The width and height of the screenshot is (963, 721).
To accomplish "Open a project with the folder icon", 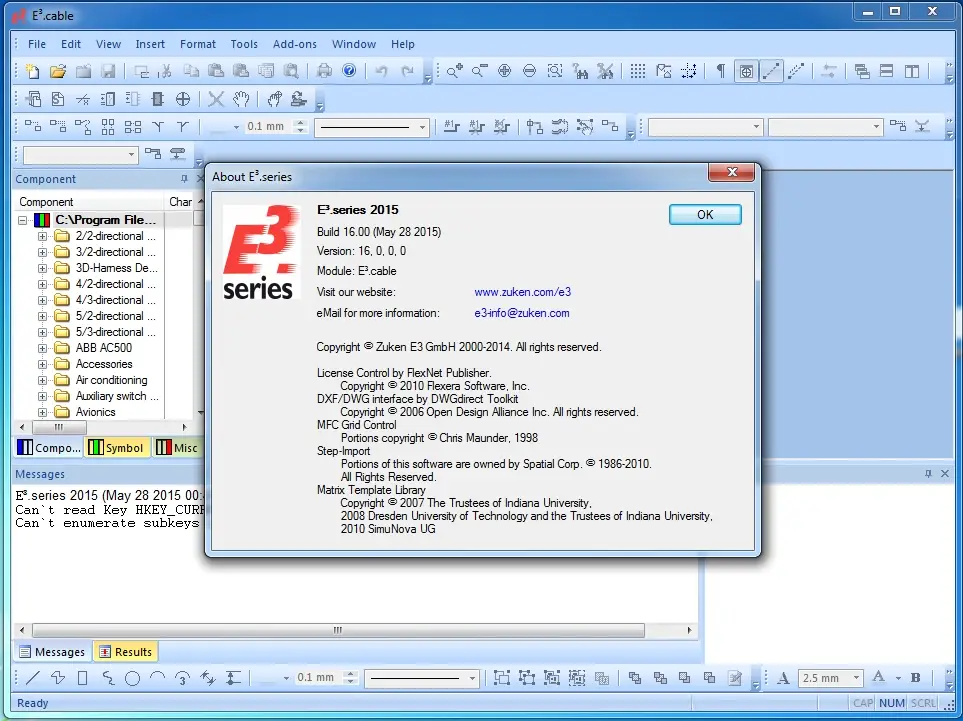I will pos(58,71).
